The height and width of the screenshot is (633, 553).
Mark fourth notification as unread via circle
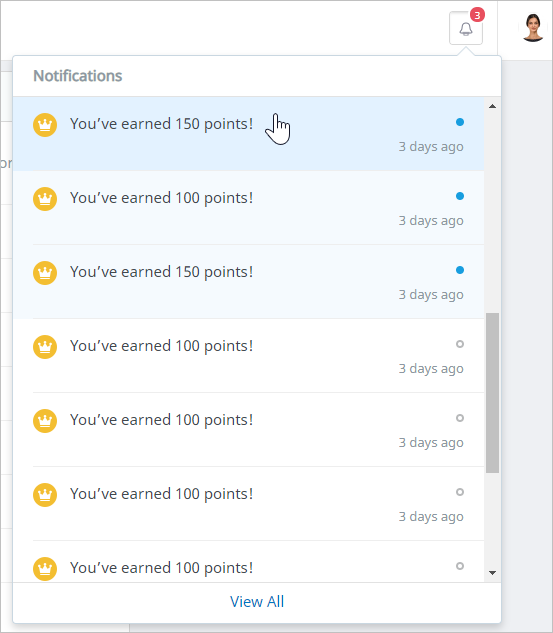(460, 344)
